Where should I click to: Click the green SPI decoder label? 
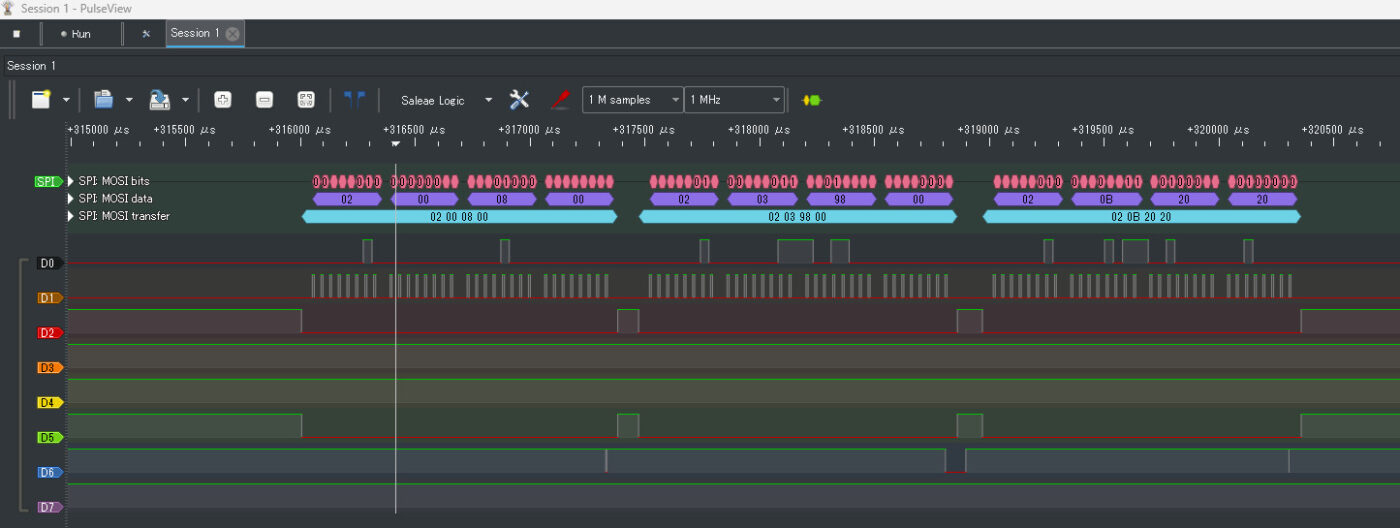48,181
